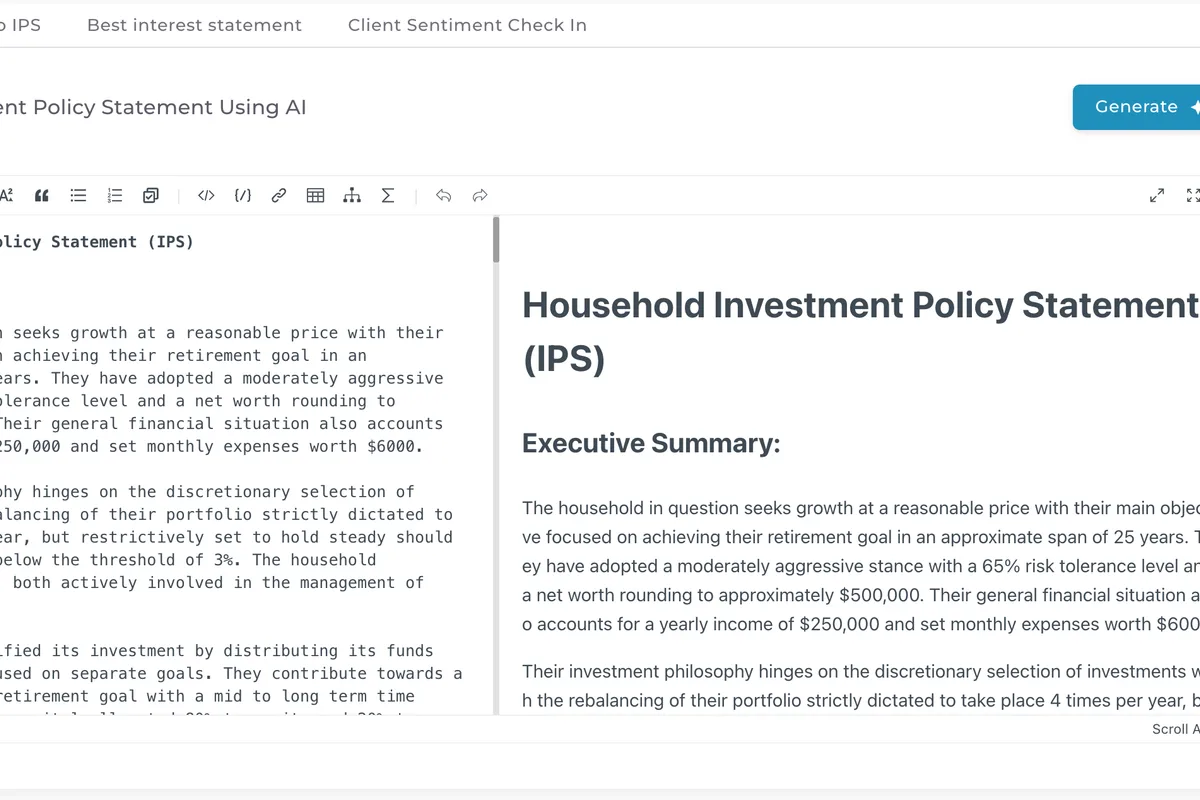The image size is (1200, 800).
Task: Insert a math formula with the sigma icon
Action: point(388,196)
